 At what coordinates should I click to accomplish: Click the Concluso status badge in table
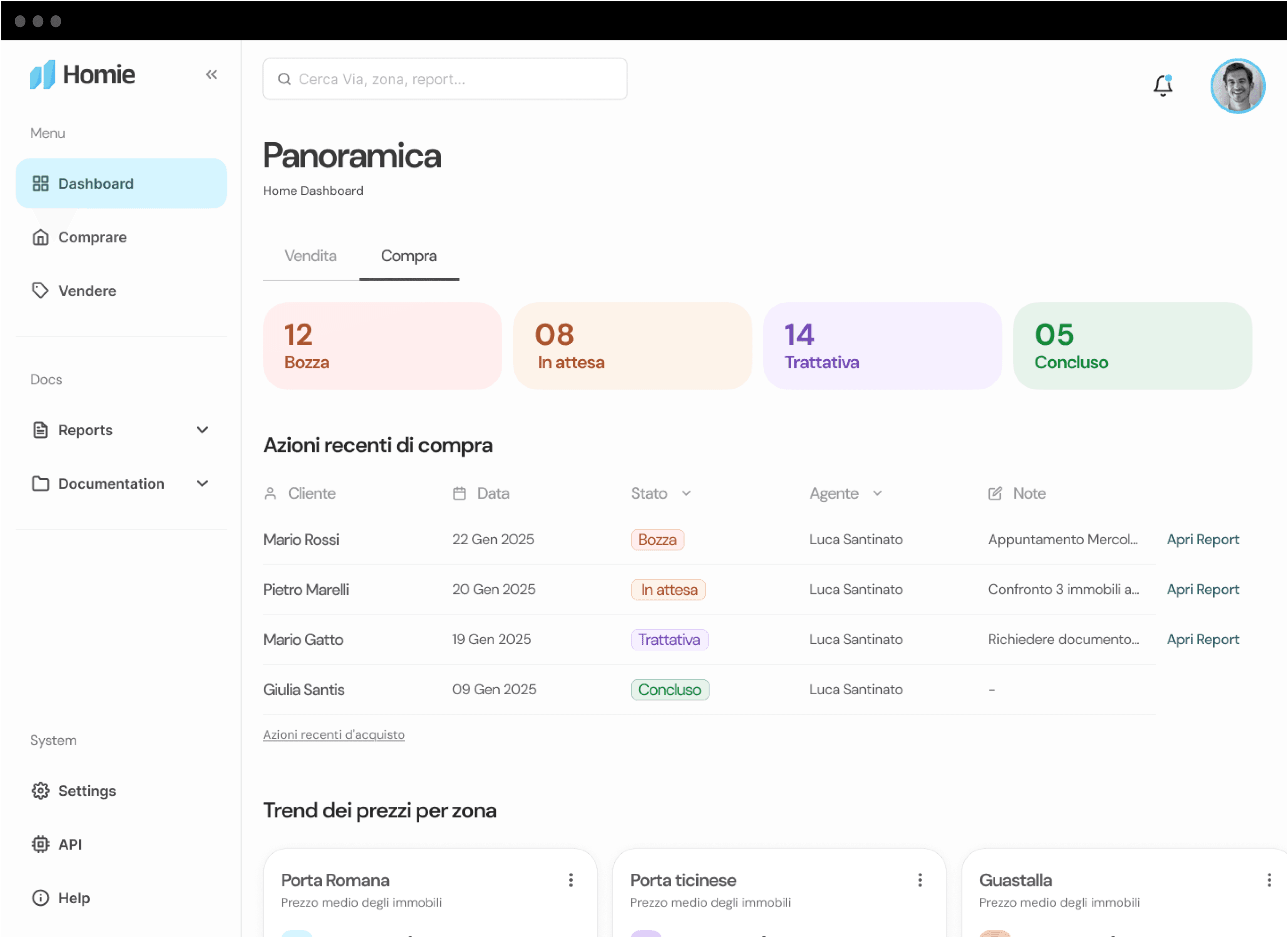670,689
